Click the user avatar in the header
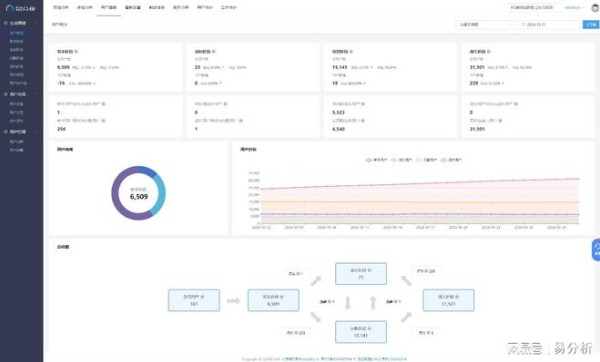Image resolution: width=600 pixels, height=362 pixels. [596, 8]
